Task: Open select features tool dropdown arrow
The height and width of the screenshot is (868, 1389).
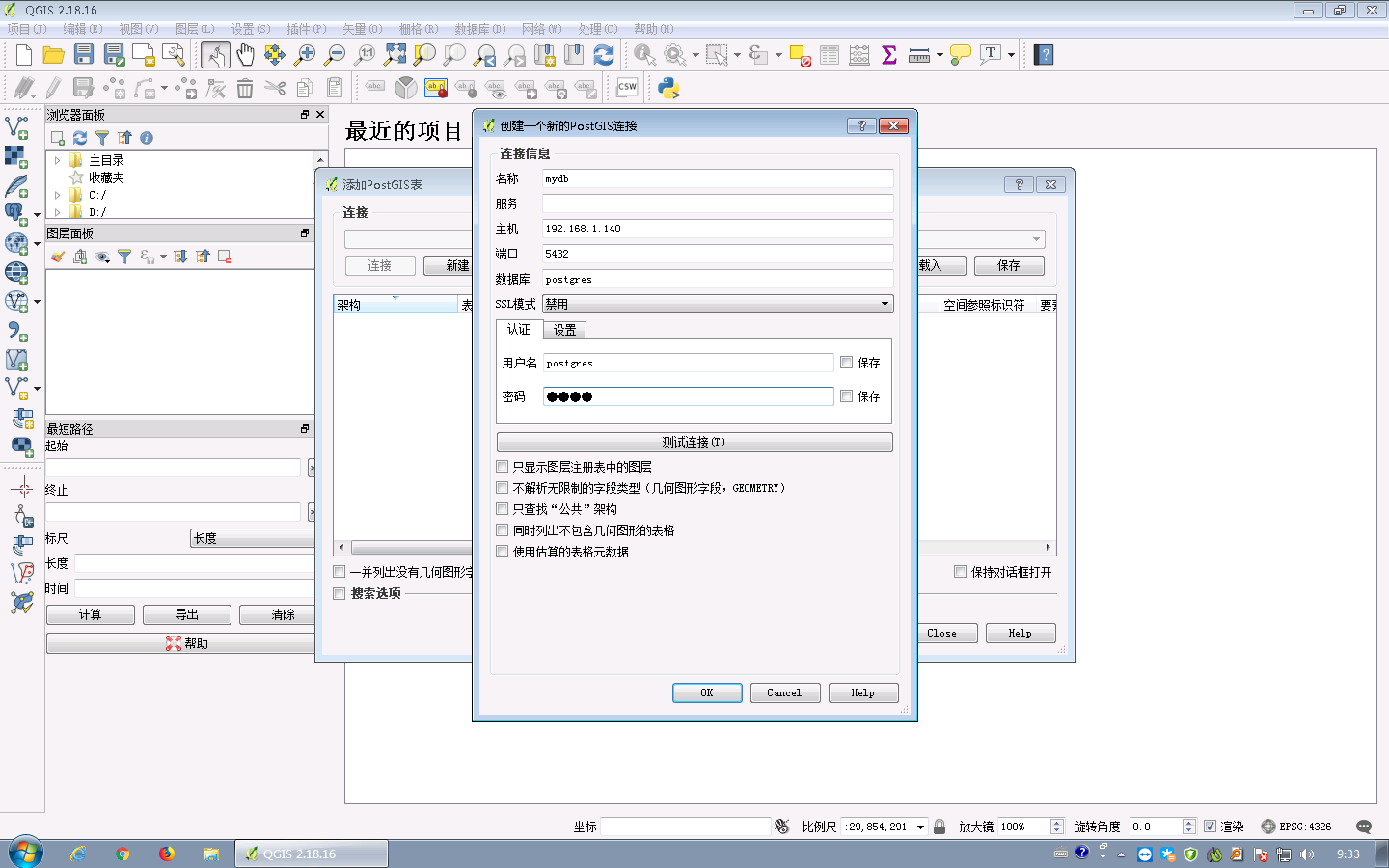Action: tap(737, 55)
